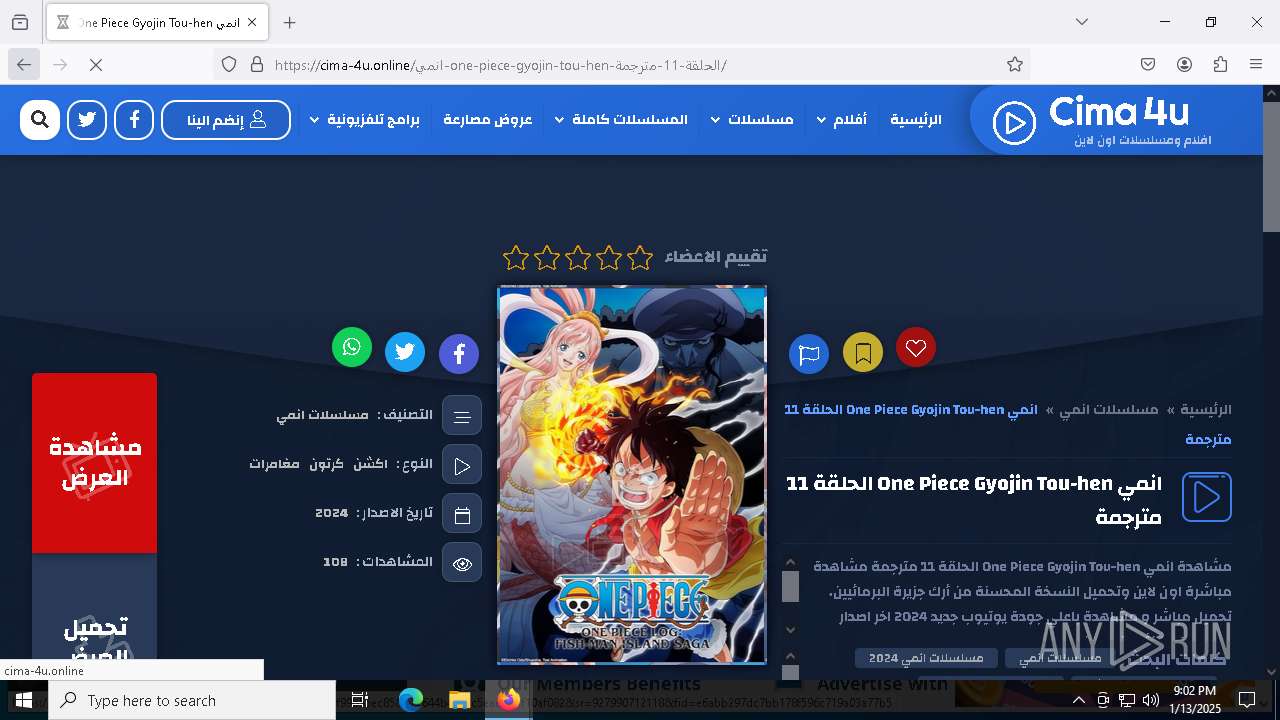Rate with the first star on the left
1280x720 pixels.
tap(516, 258)
